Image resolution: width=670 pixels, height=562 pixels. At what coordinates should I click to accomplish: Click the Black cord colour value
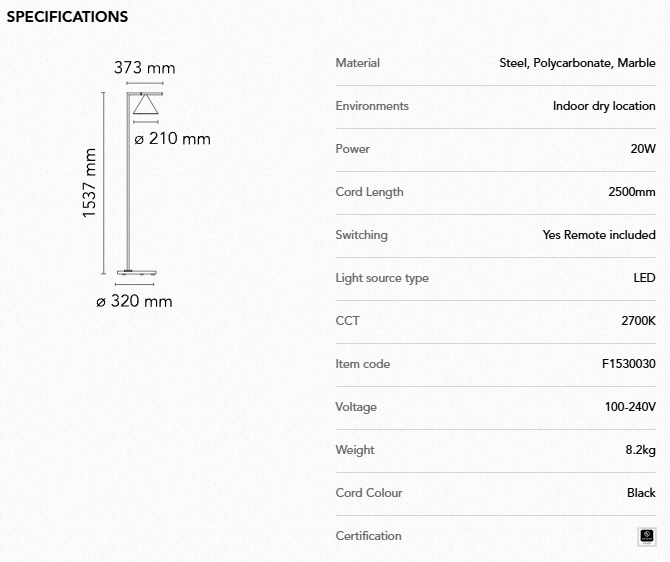tap(641, 493)
